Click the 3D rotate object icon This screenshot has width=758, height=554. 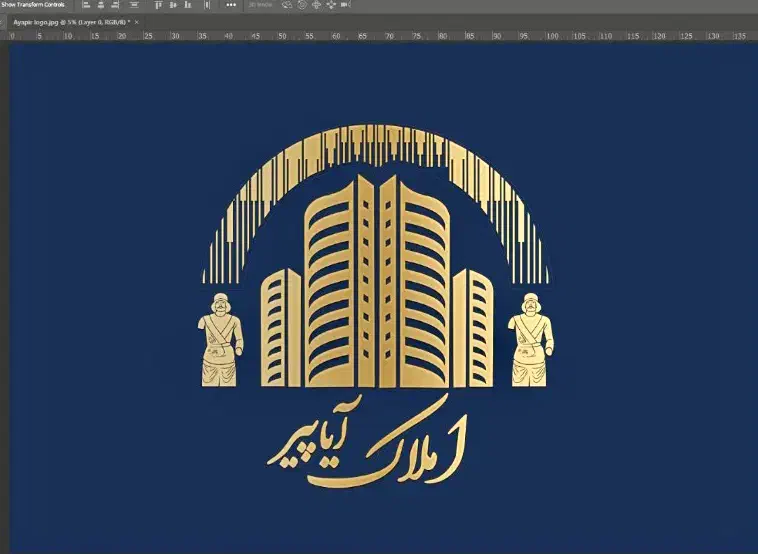pos(287,5)
